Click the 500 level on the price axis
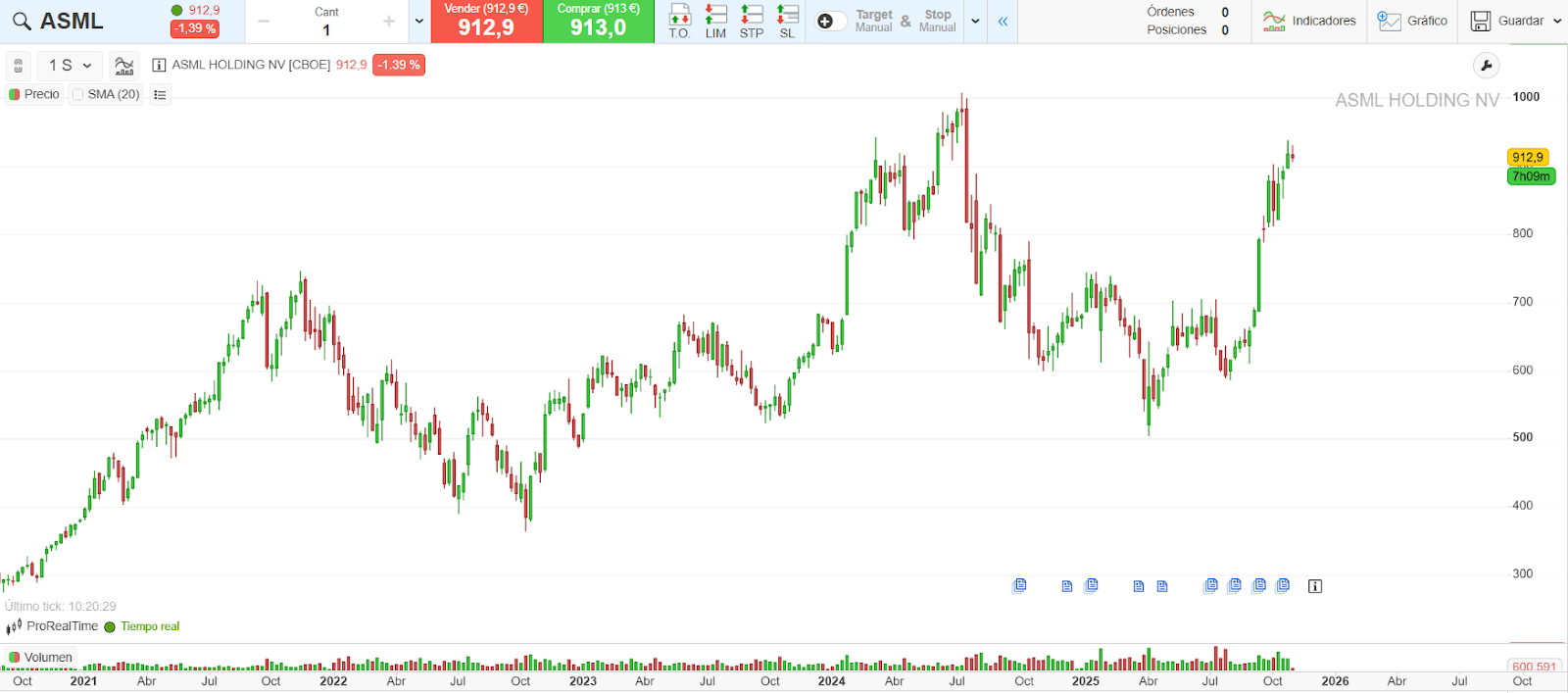 coord(1522,437)
